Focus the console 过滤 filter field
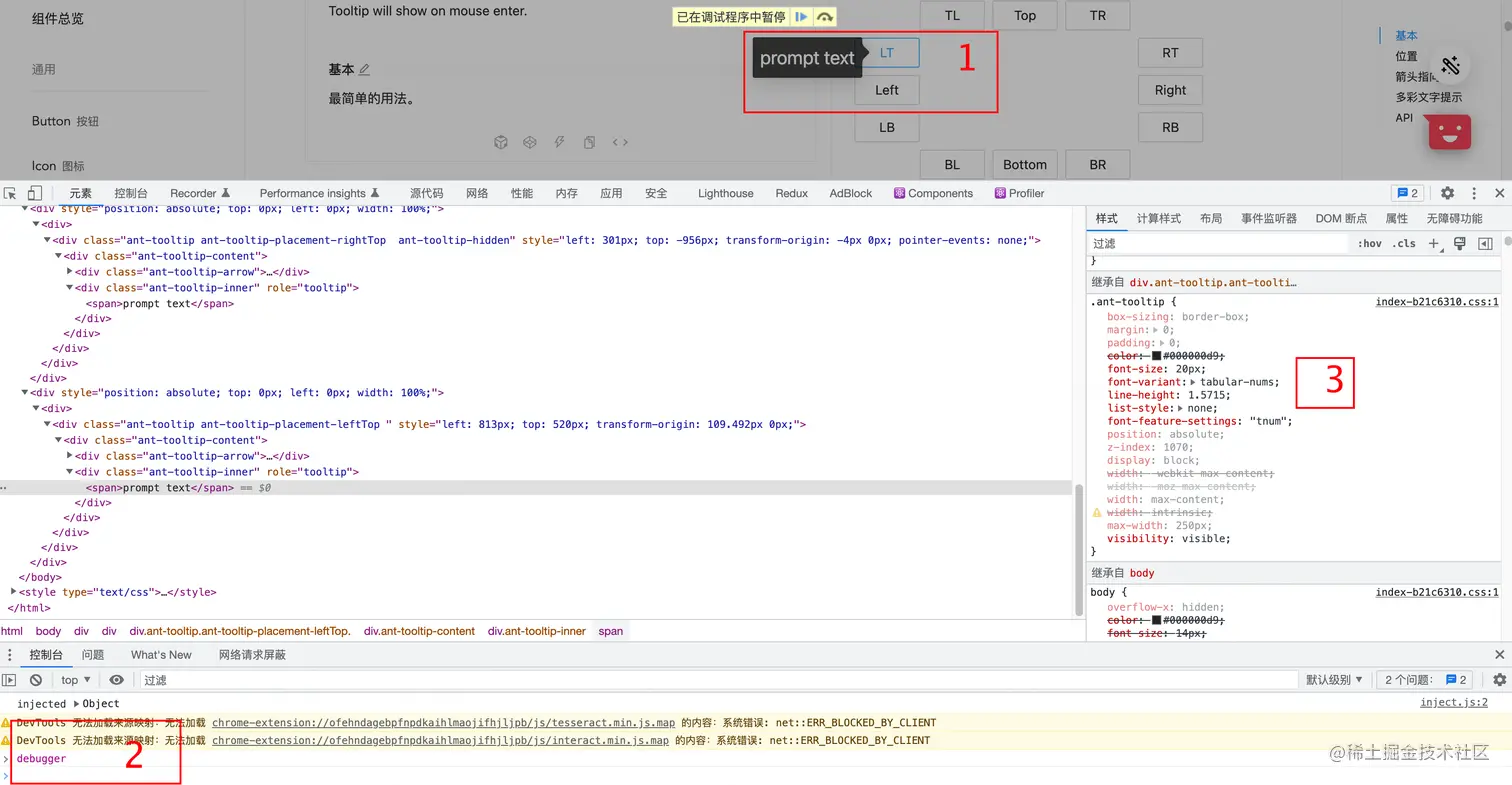The width and height of the screenshot is (1512, 785). [718, 680]
